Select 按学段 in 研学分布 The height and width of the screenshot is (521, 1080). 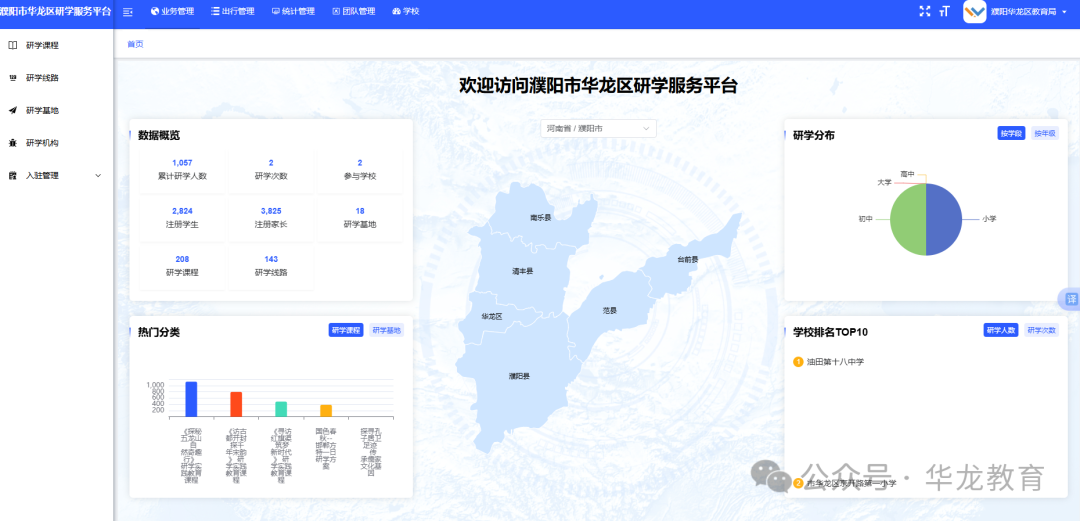pyautogui.click(x=1012, y=134)
